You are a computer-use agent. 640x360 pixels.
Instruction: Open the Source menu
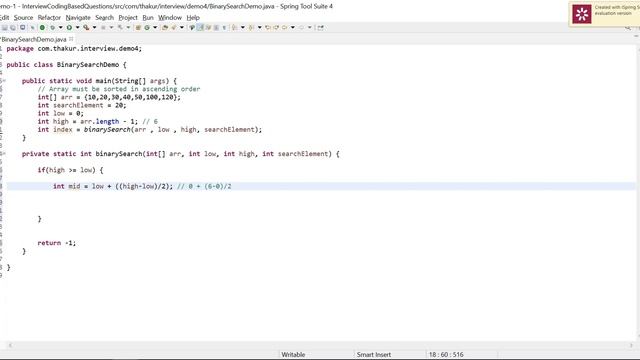coord(23,18)
